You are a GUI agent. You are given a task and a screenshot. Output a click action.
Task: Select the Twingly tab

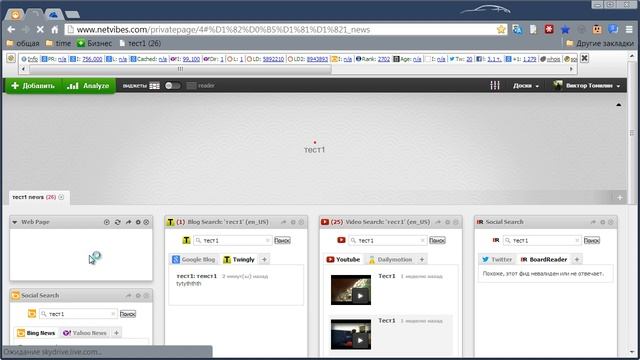click(x=239, y=259)
